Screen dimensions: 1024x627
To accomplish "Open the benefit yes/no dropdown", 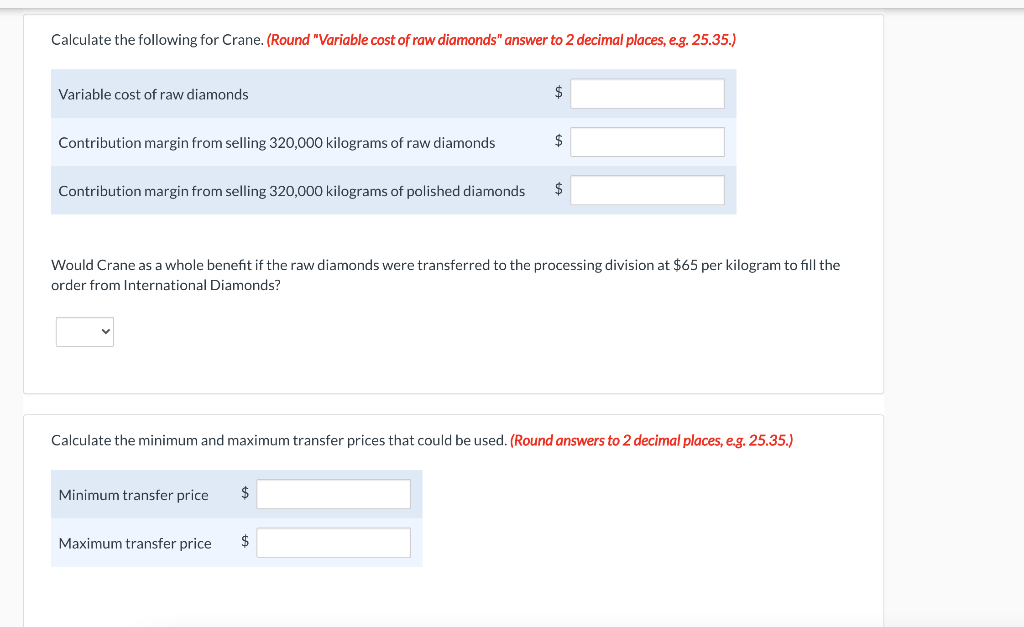I will click(85, 332).
